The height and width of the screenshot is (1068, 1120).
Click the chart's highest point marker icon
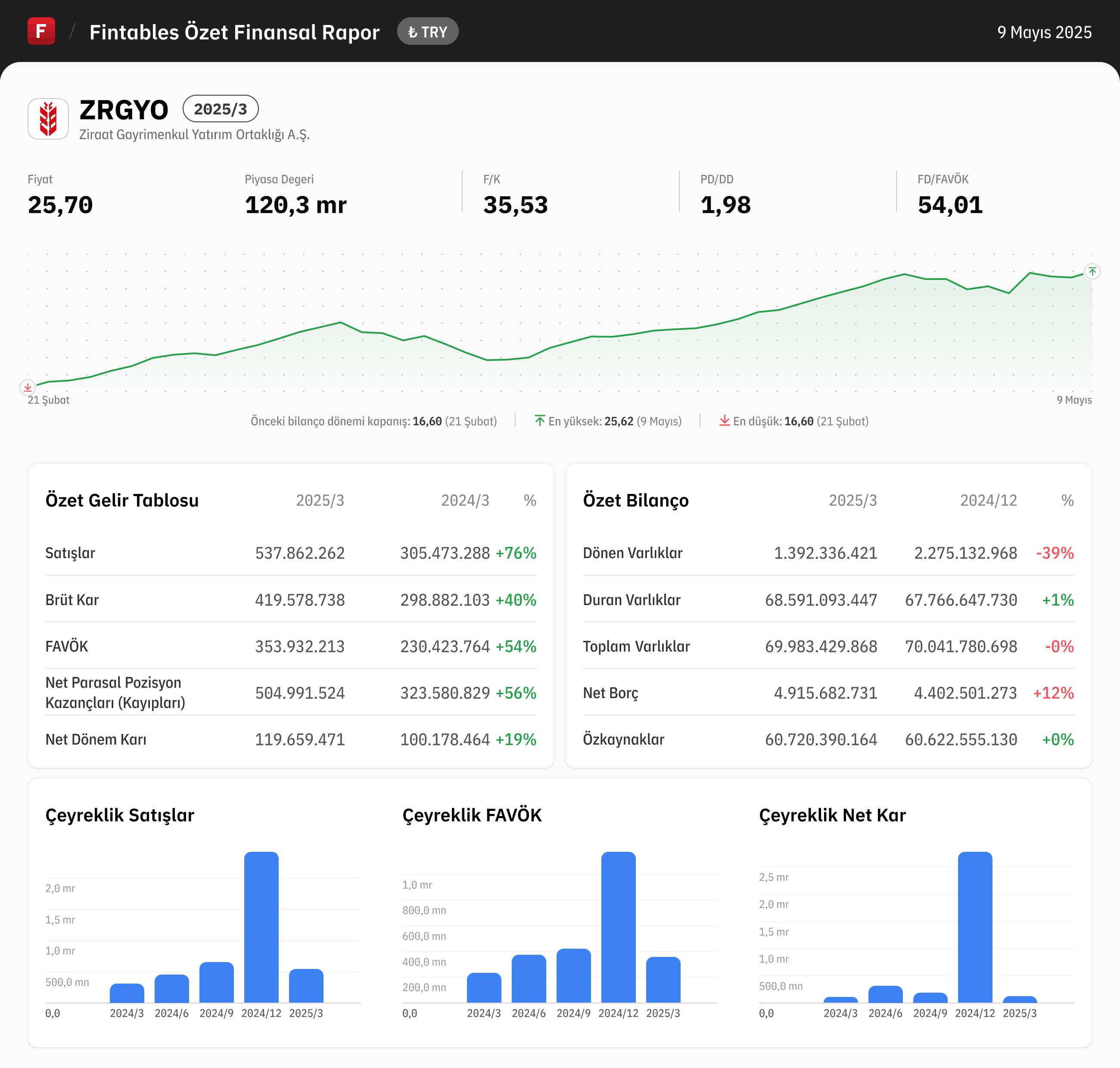(1092, 272)
